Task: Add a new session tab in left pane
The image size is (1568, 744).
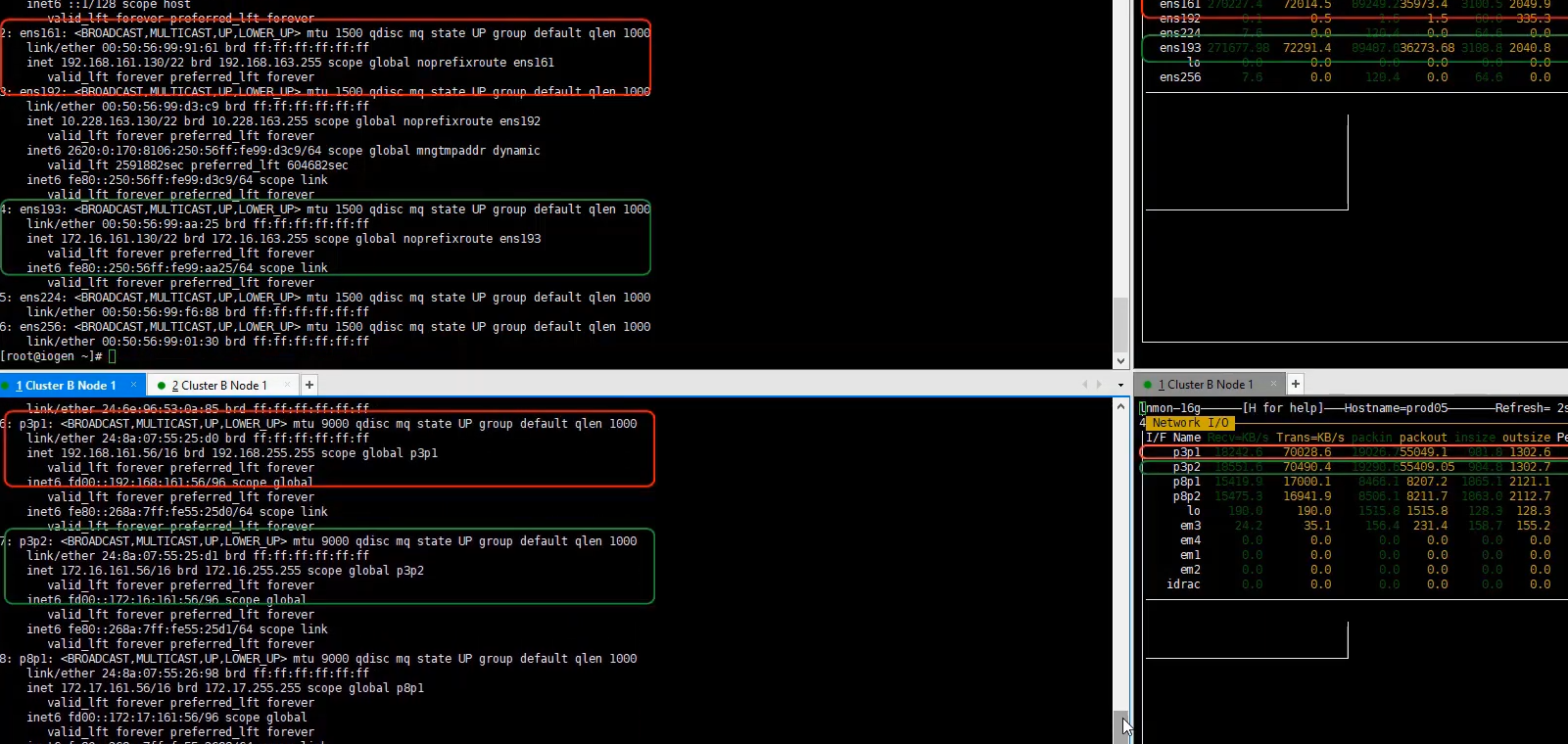Action: click(309, 385)
